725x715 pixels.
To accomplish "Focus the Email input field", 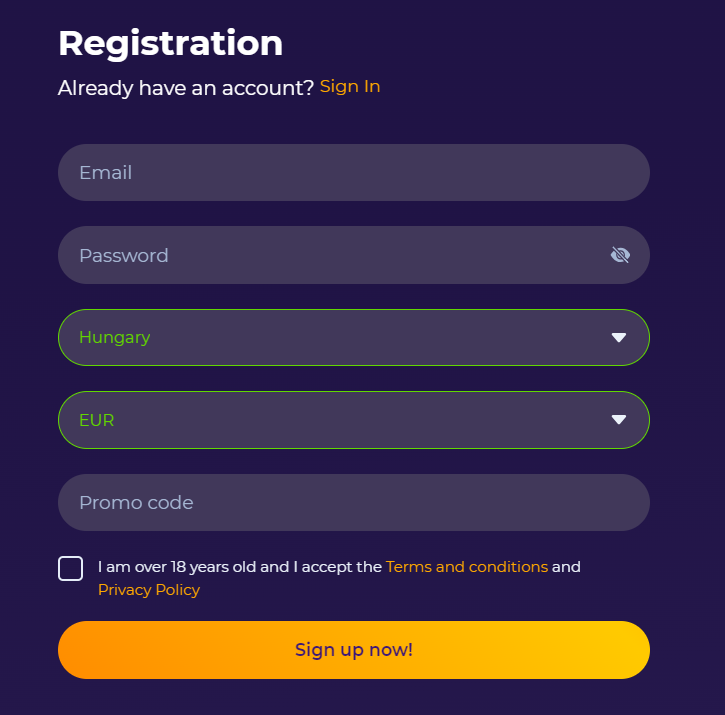I will (x=354, y=173).
